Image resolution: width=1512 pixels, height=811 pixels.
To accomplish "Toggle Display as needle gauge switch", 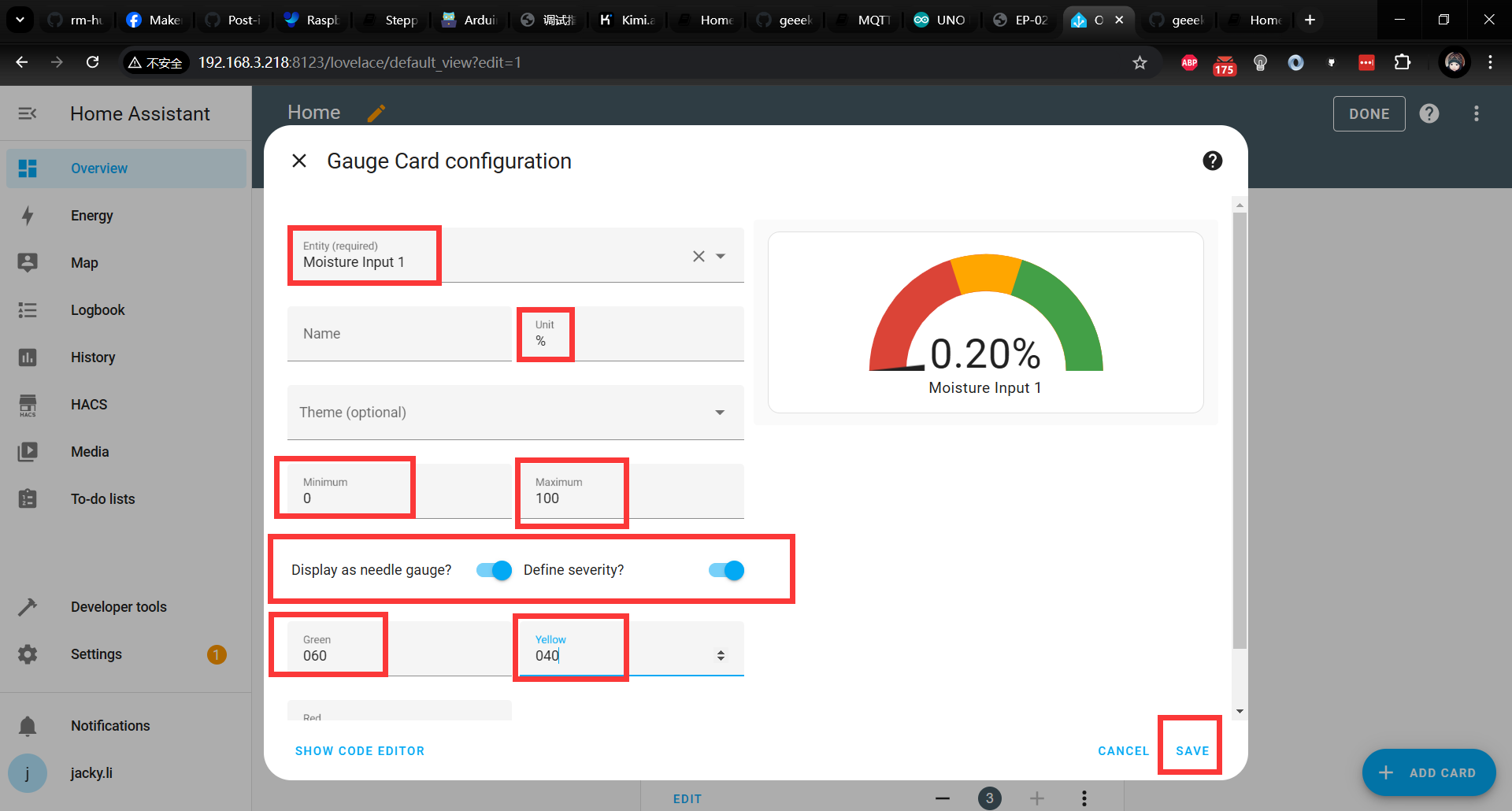I will click(x=495, y=570).
